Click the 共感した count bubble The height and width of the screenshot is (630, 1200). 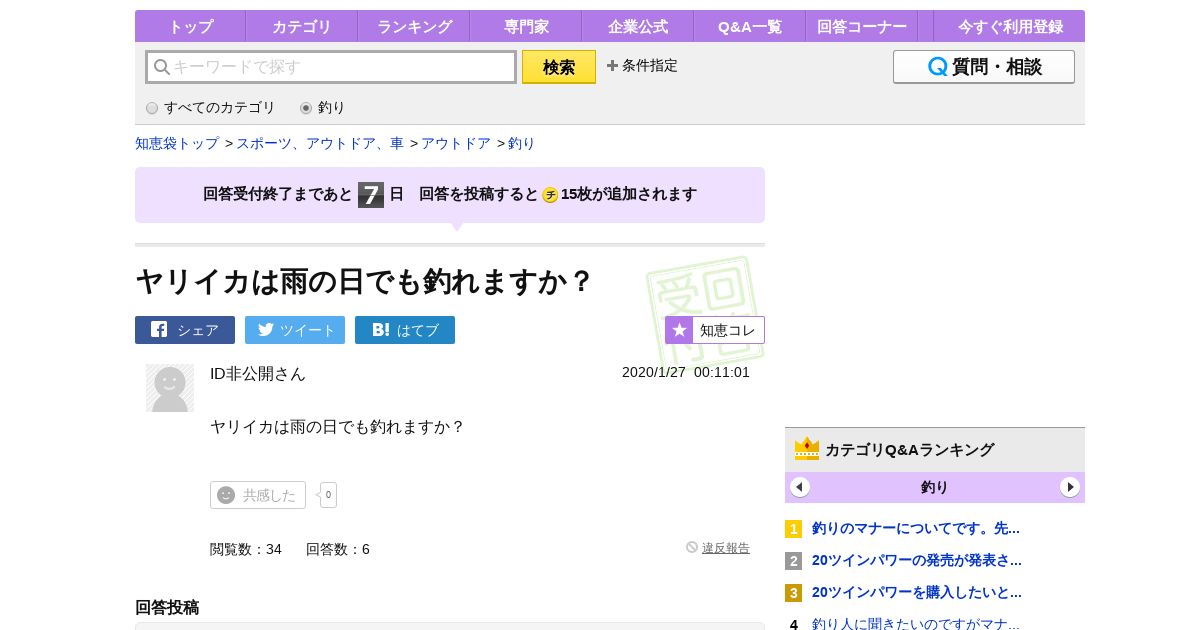pos(328,495)
